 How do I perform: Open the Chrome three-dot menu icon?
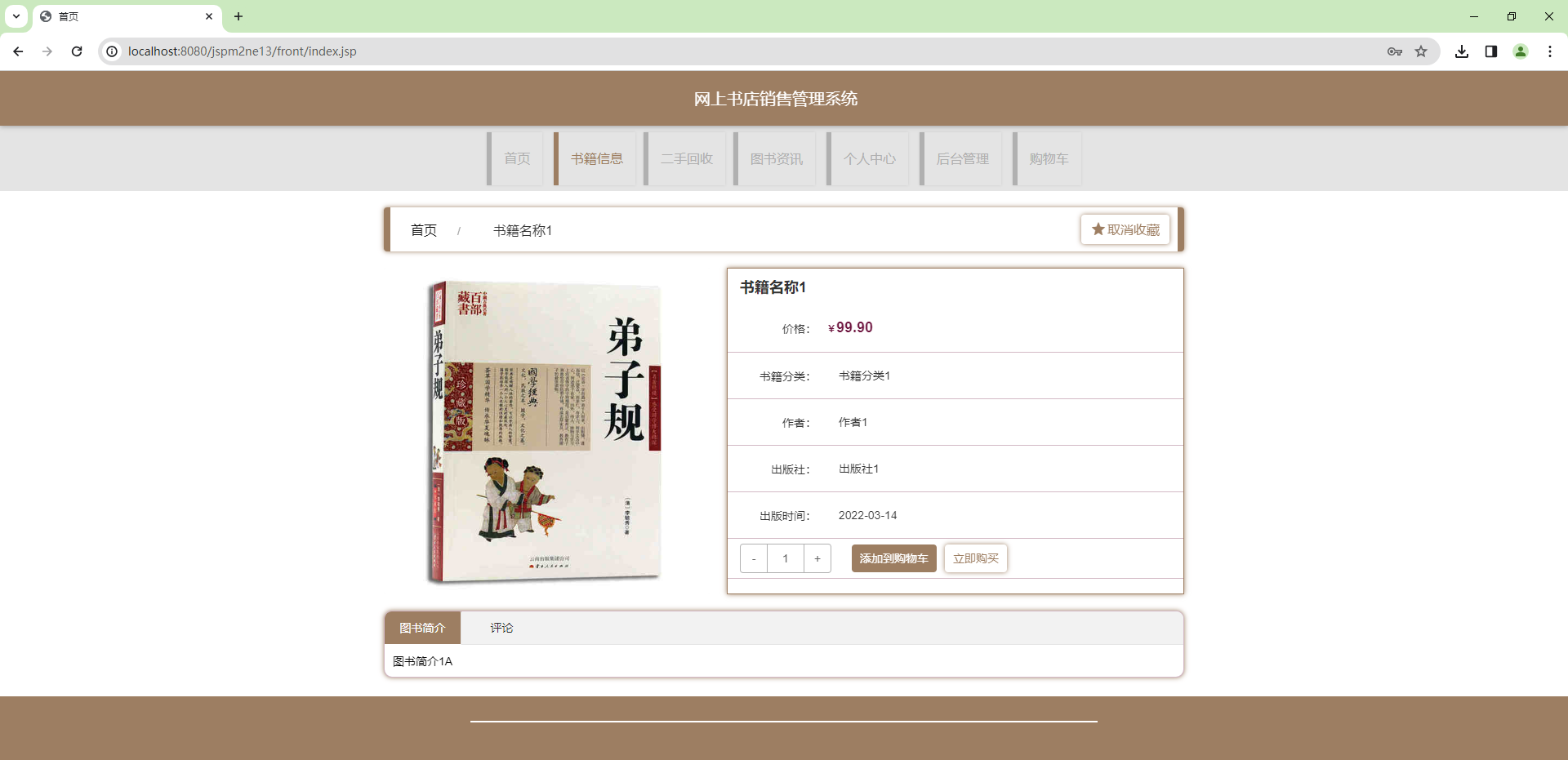click(1550, 51)
